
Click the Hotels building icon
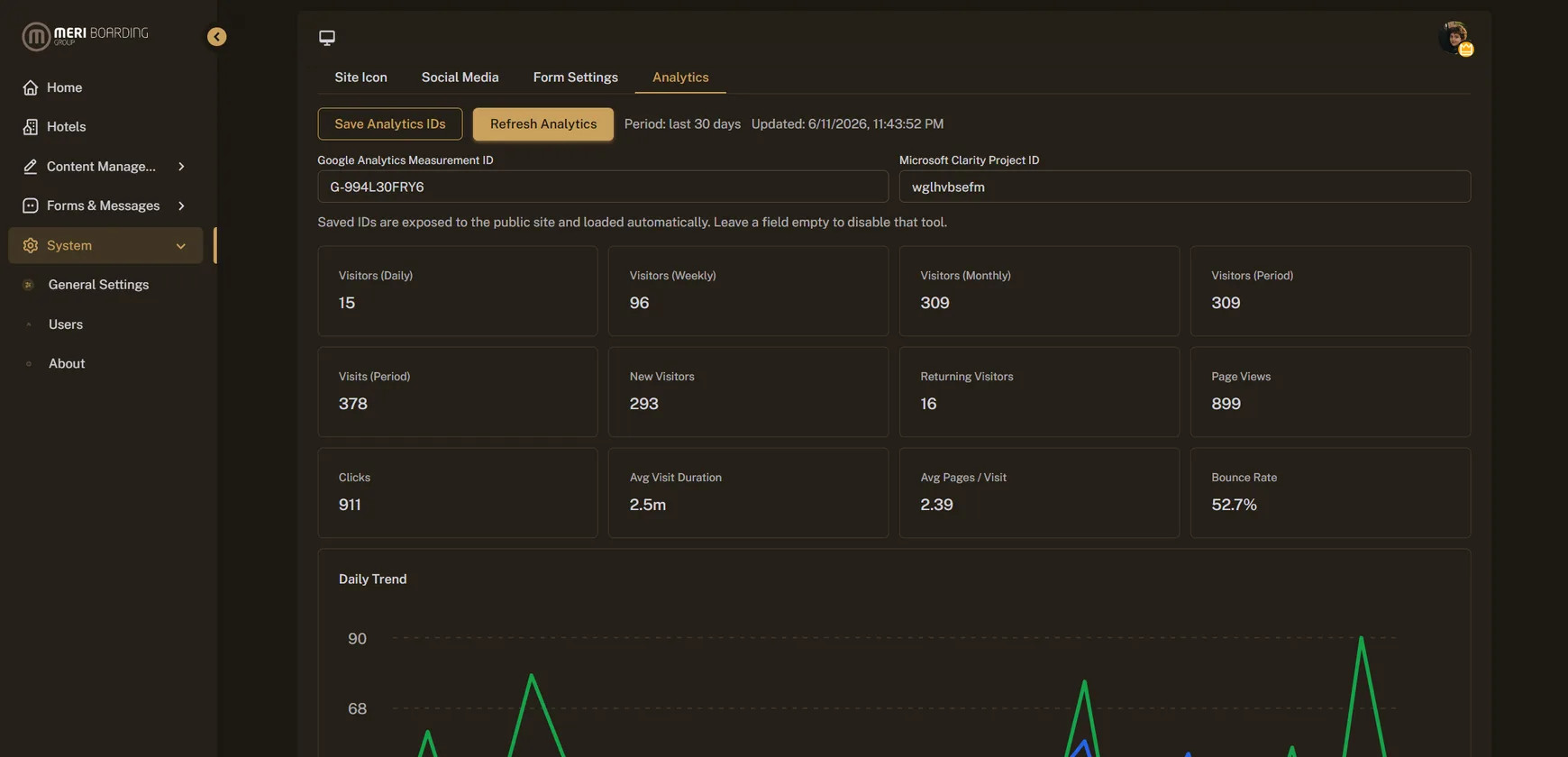[31, 127]
